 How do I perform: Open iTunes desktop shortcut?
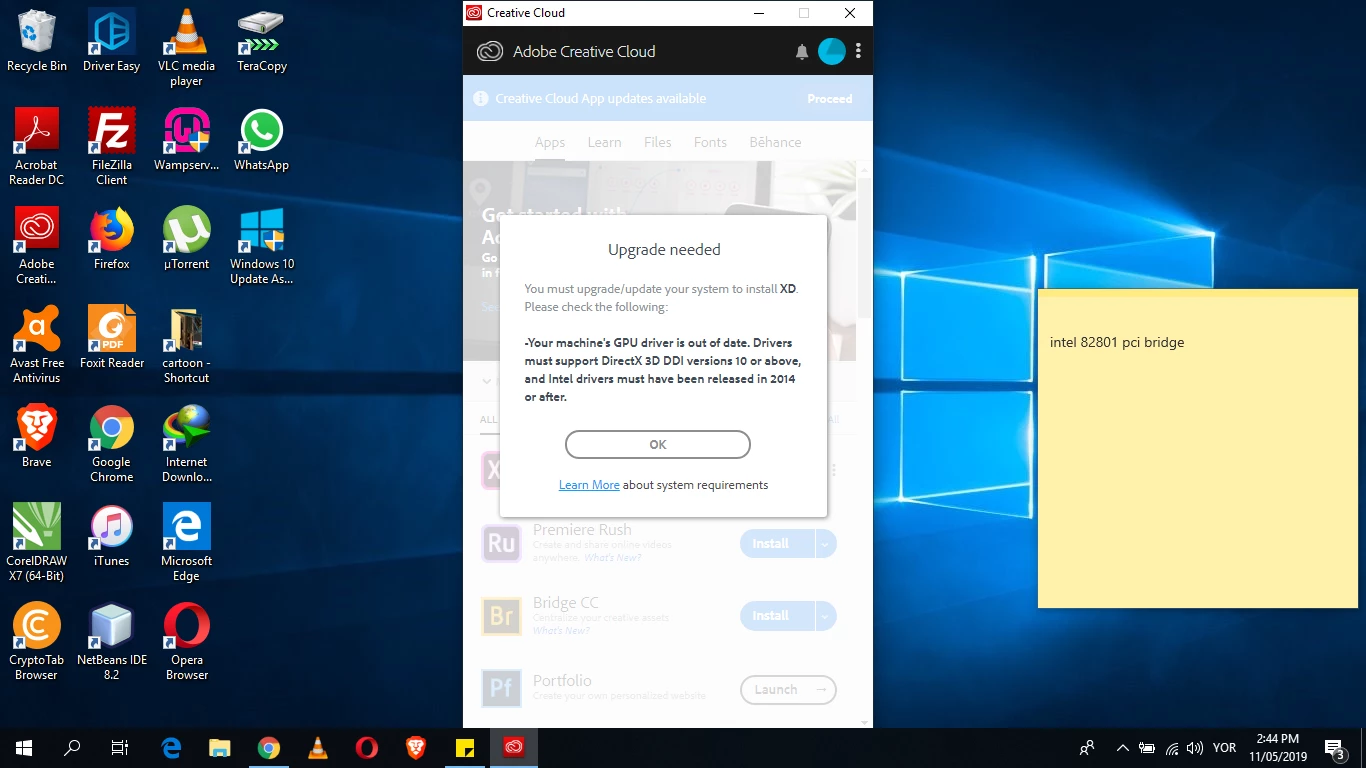click(x=111, y=536)
